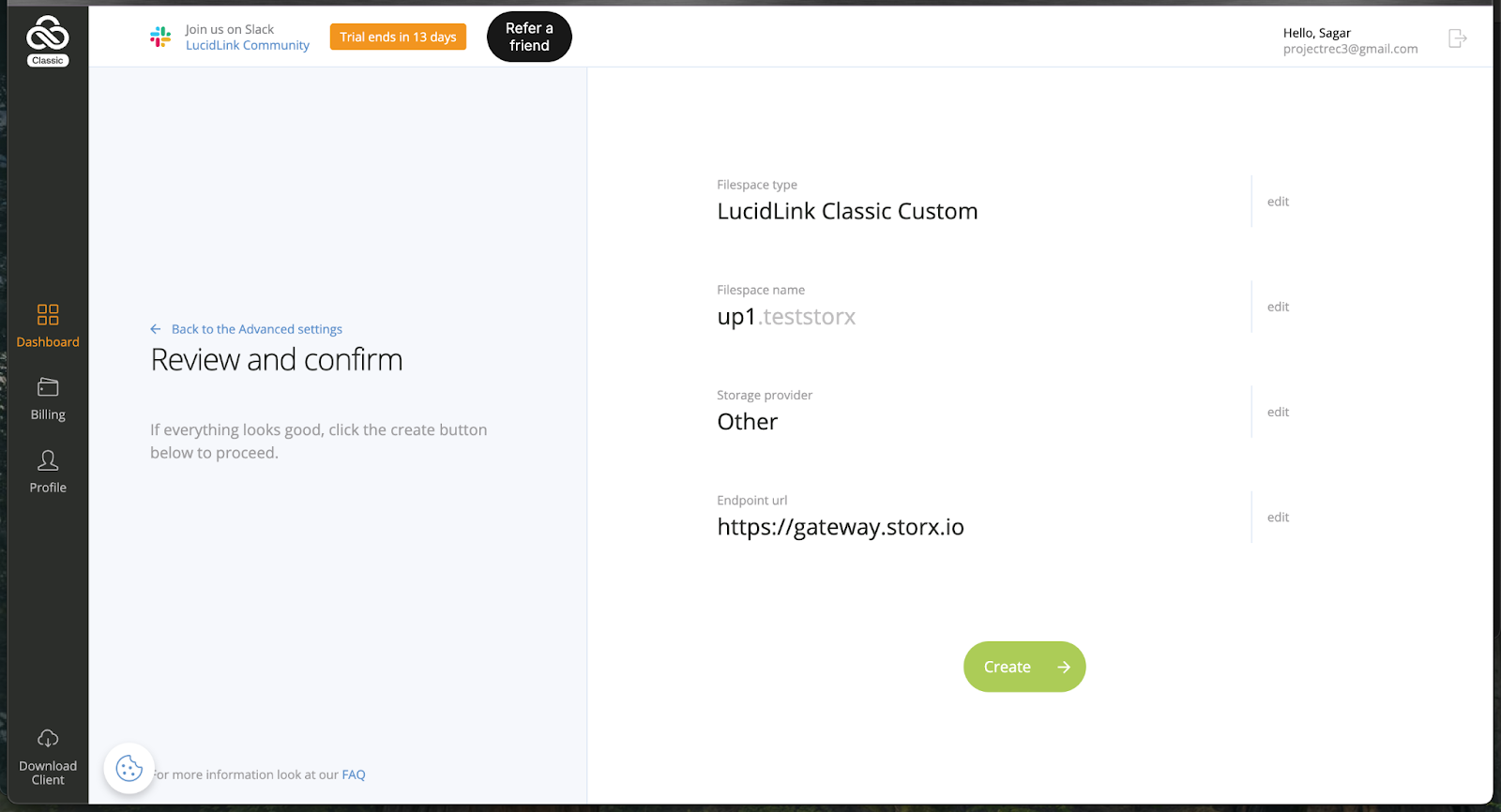
Task: Edit the Storage provider
Action: 1278,412
